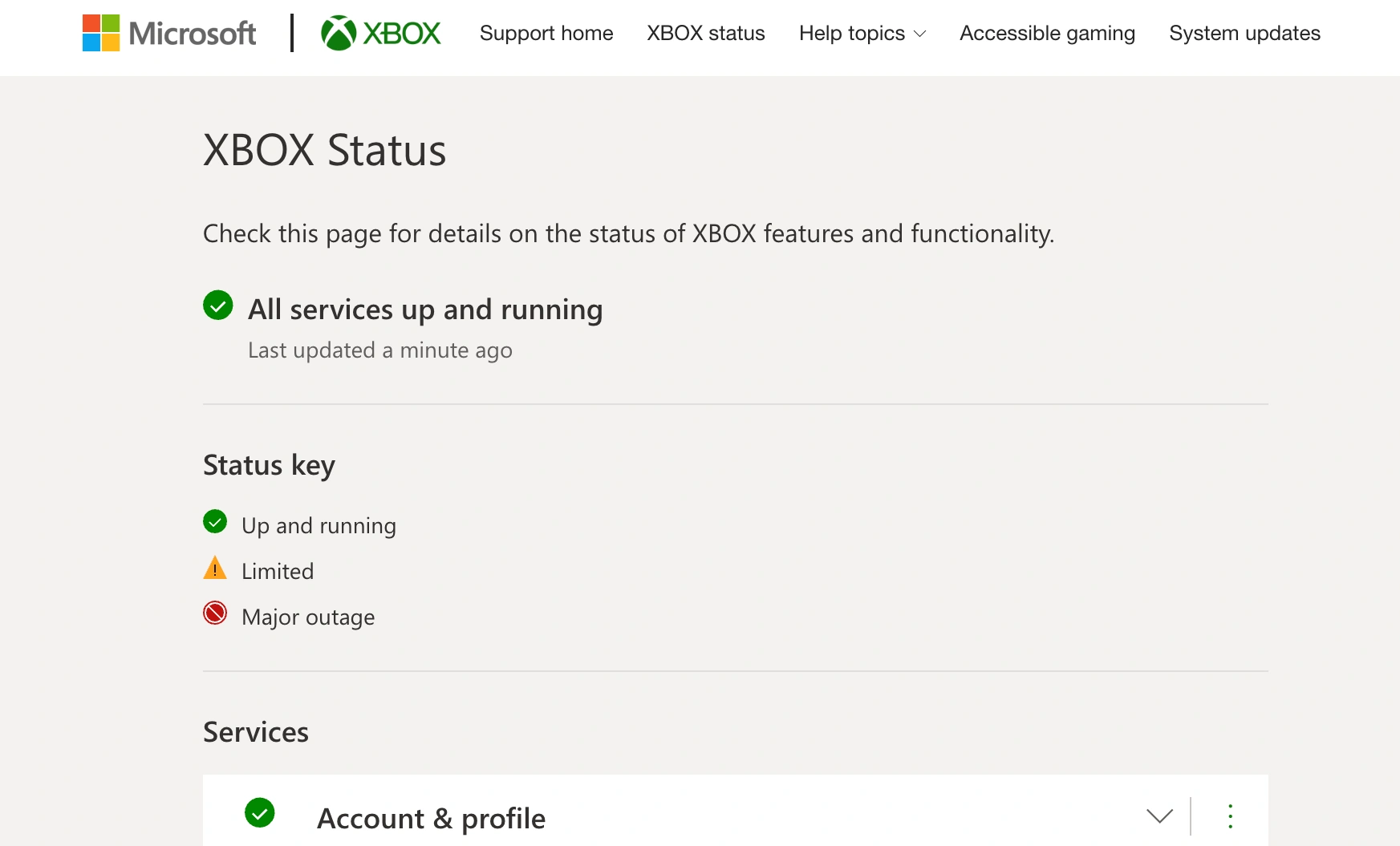Click Account & profile status check icon
Image resolution: width=1400 pixels, height=846 pixels.
click(260, 812)
